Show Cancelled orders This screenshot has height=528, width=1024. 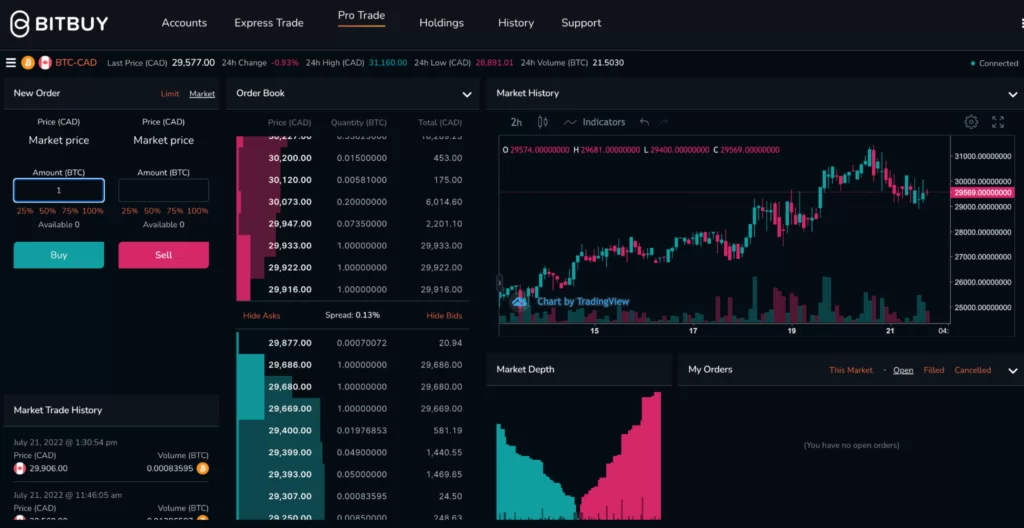pos(972,370)
